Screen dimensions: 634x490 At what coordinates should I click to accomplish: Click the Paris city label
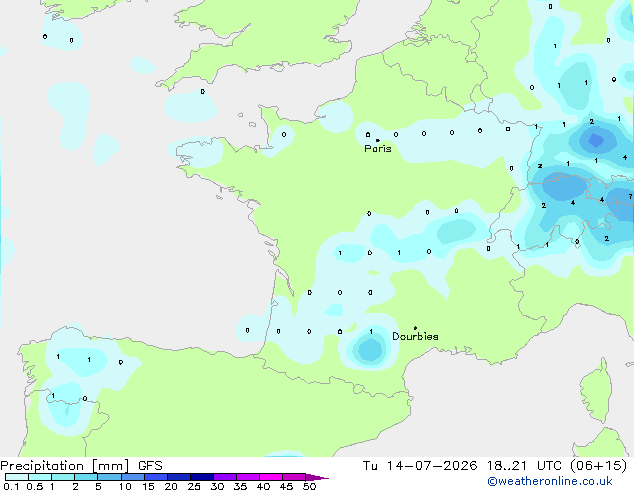pos(378,149)
